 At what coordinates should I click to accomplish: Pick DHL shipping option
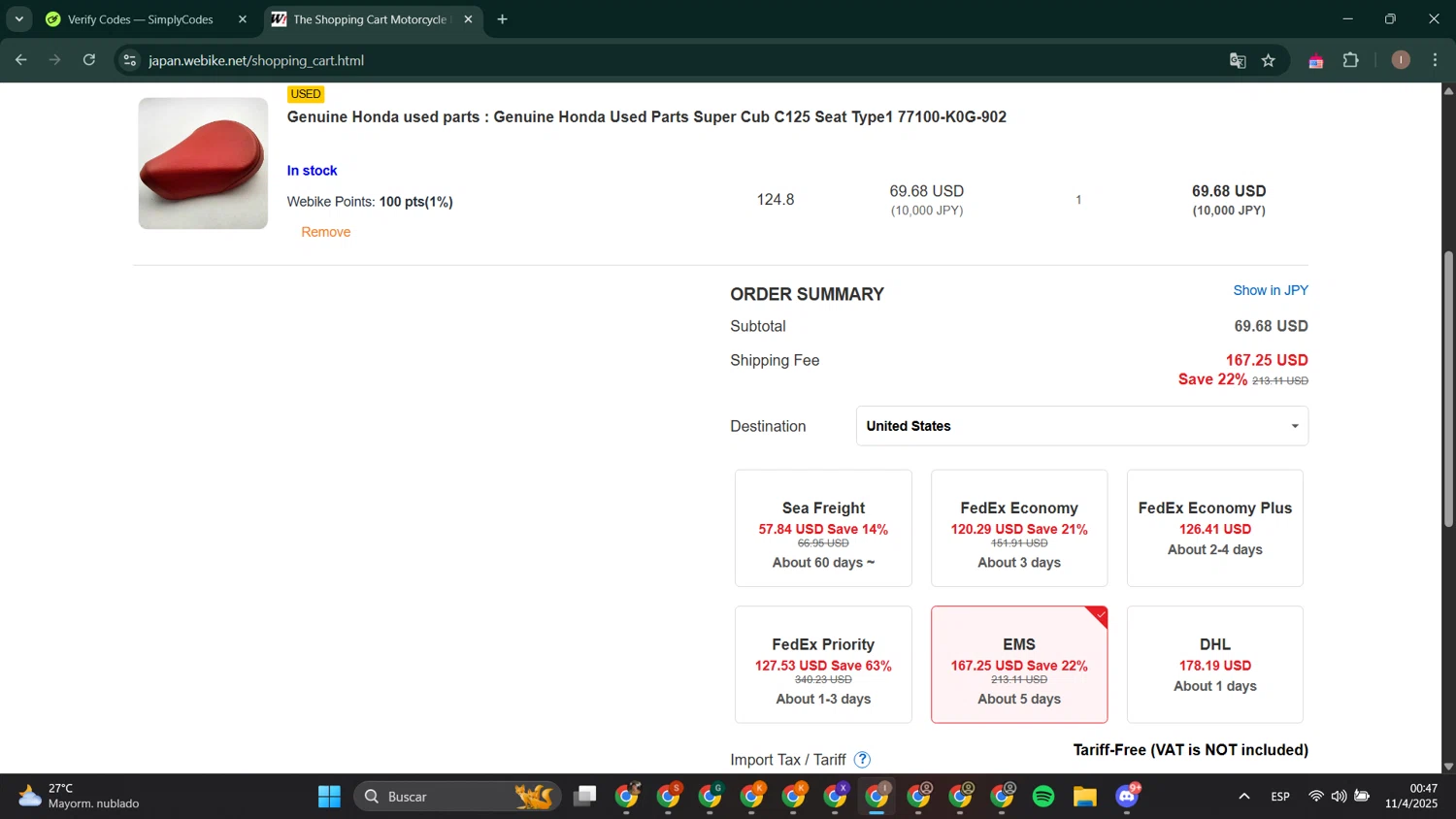[1215, 665]
